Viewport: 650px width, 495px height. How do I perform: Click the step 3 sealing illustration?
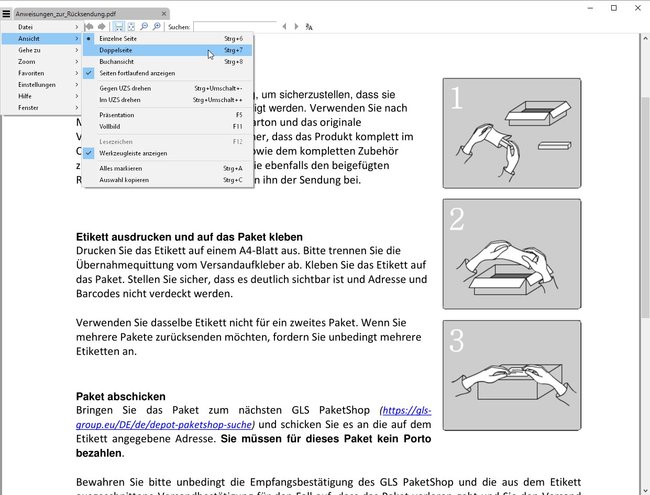pyautogui.click(x=512, y=375)
